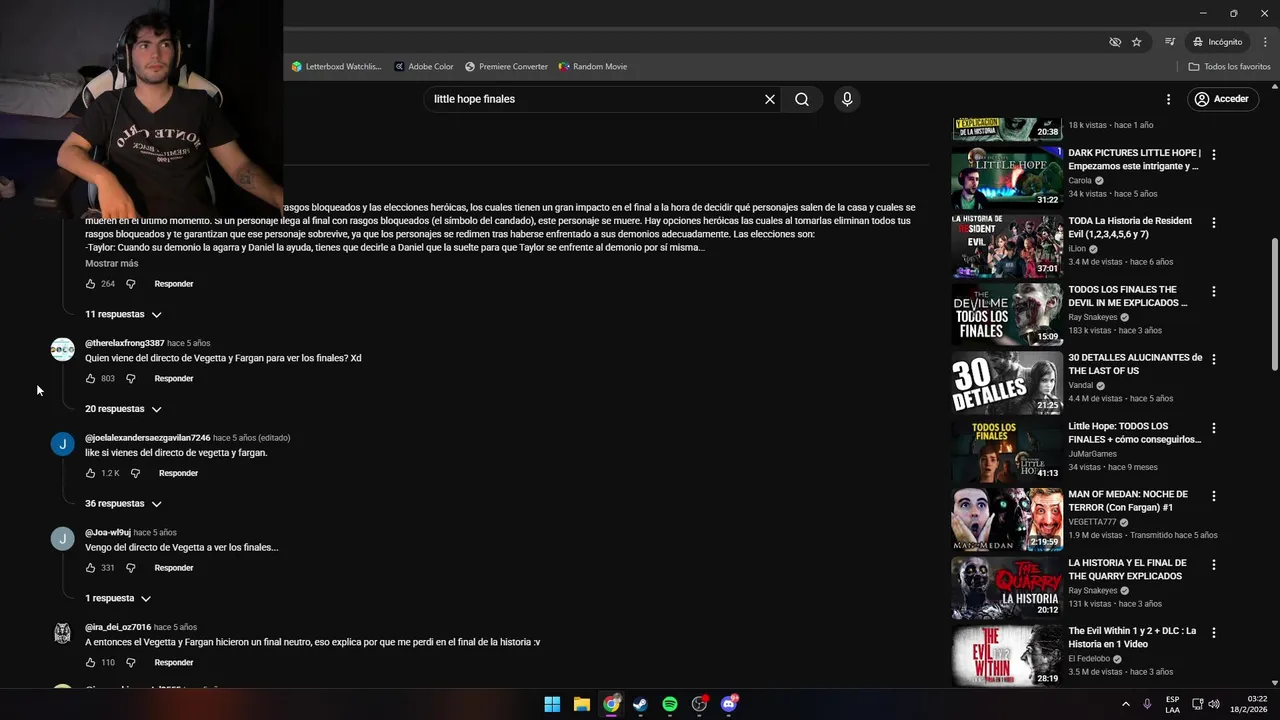Show hidden system tray icons chevron
Screen dimensions: 1280x720
[1125, 704]
